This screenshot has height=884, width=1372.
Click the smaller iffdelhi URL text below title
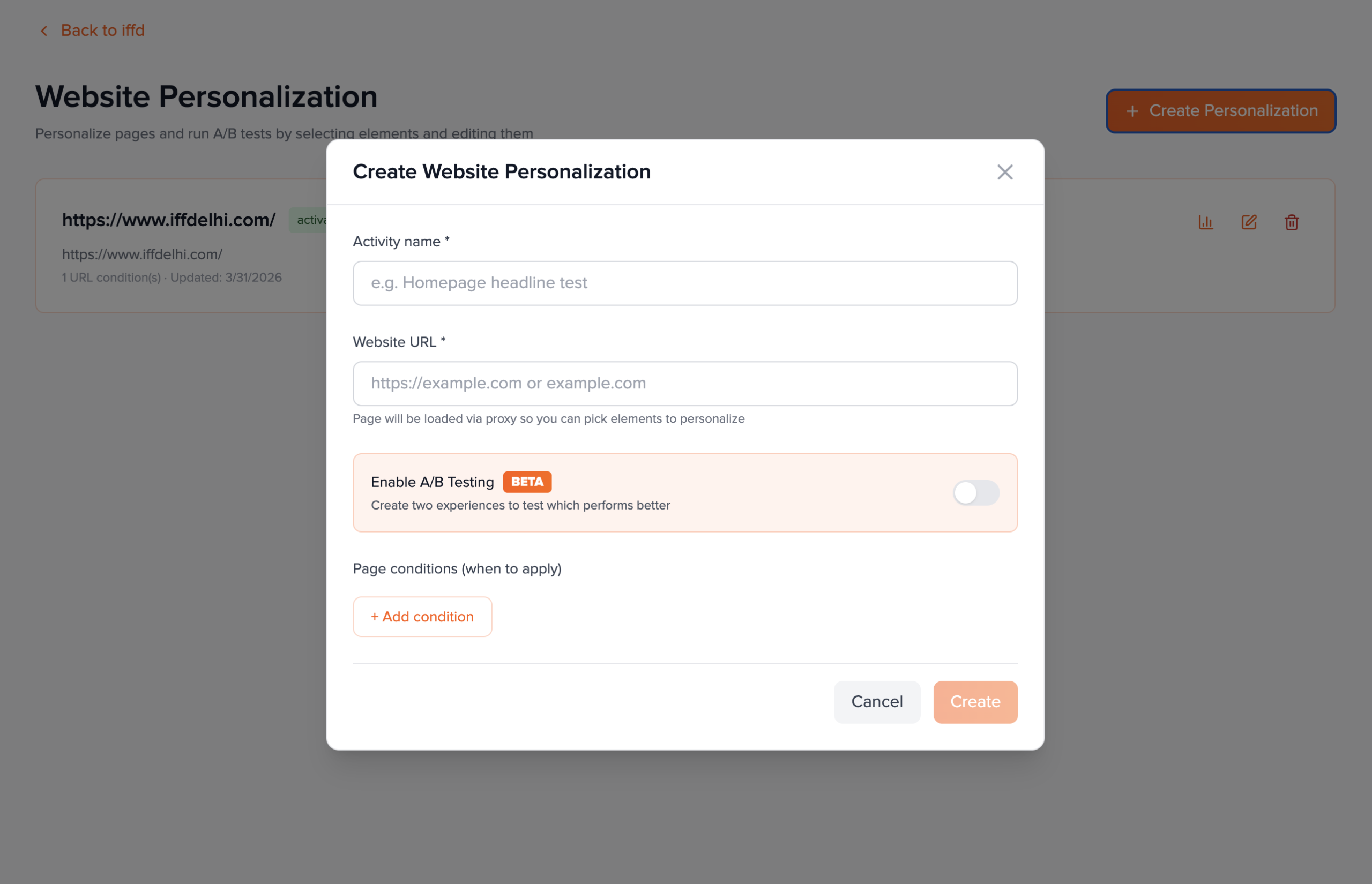tap(142, 254)
